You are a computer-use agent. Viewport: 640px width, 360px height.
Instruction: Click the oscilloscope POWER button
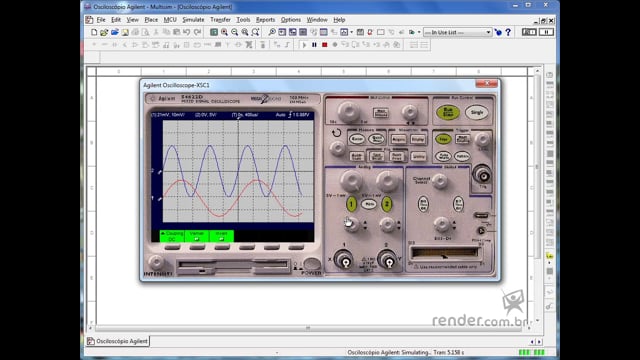coord(312,263)
